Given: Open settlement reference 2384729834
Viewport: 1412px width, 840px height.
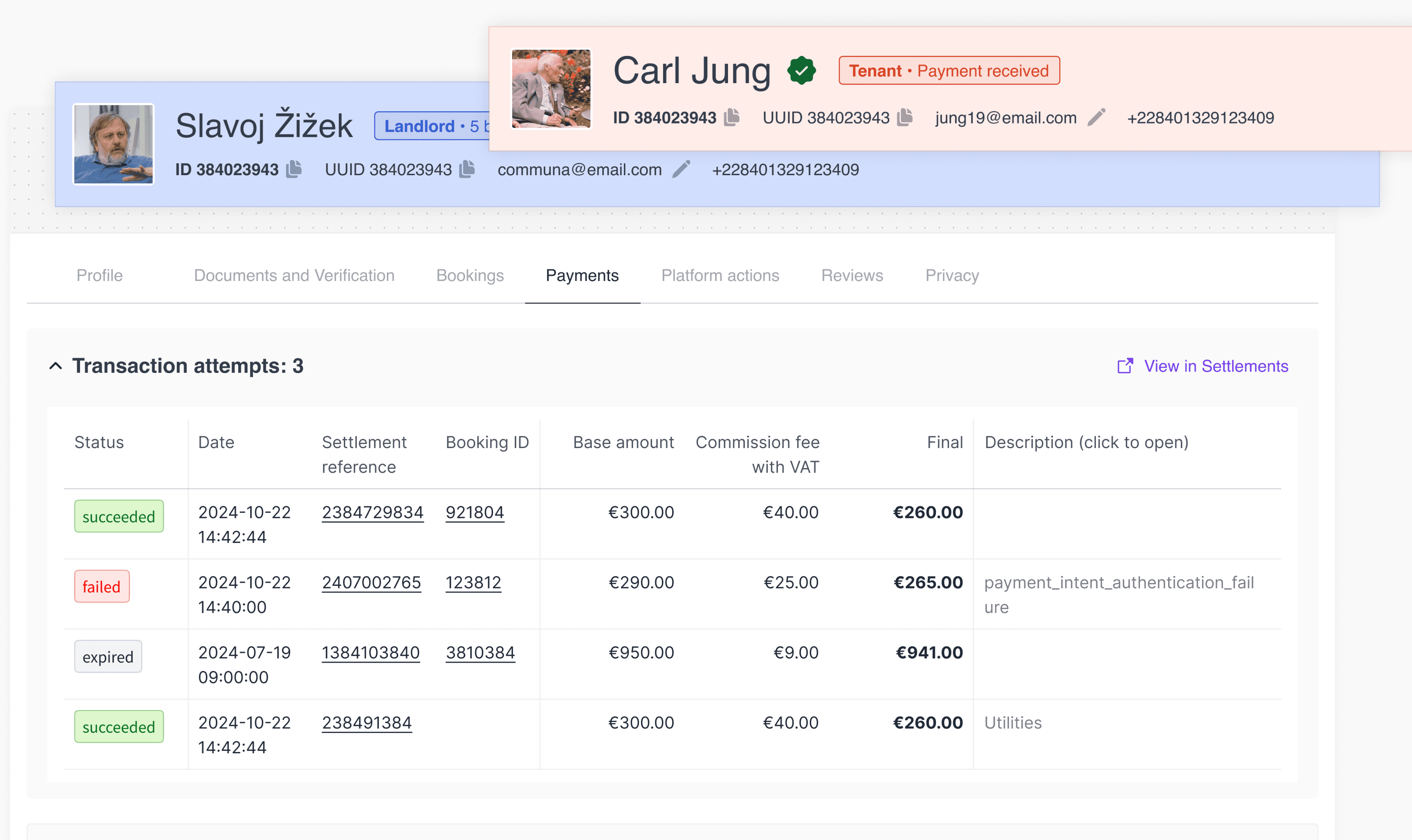Looking at the screenshot, I should point(372,512).
